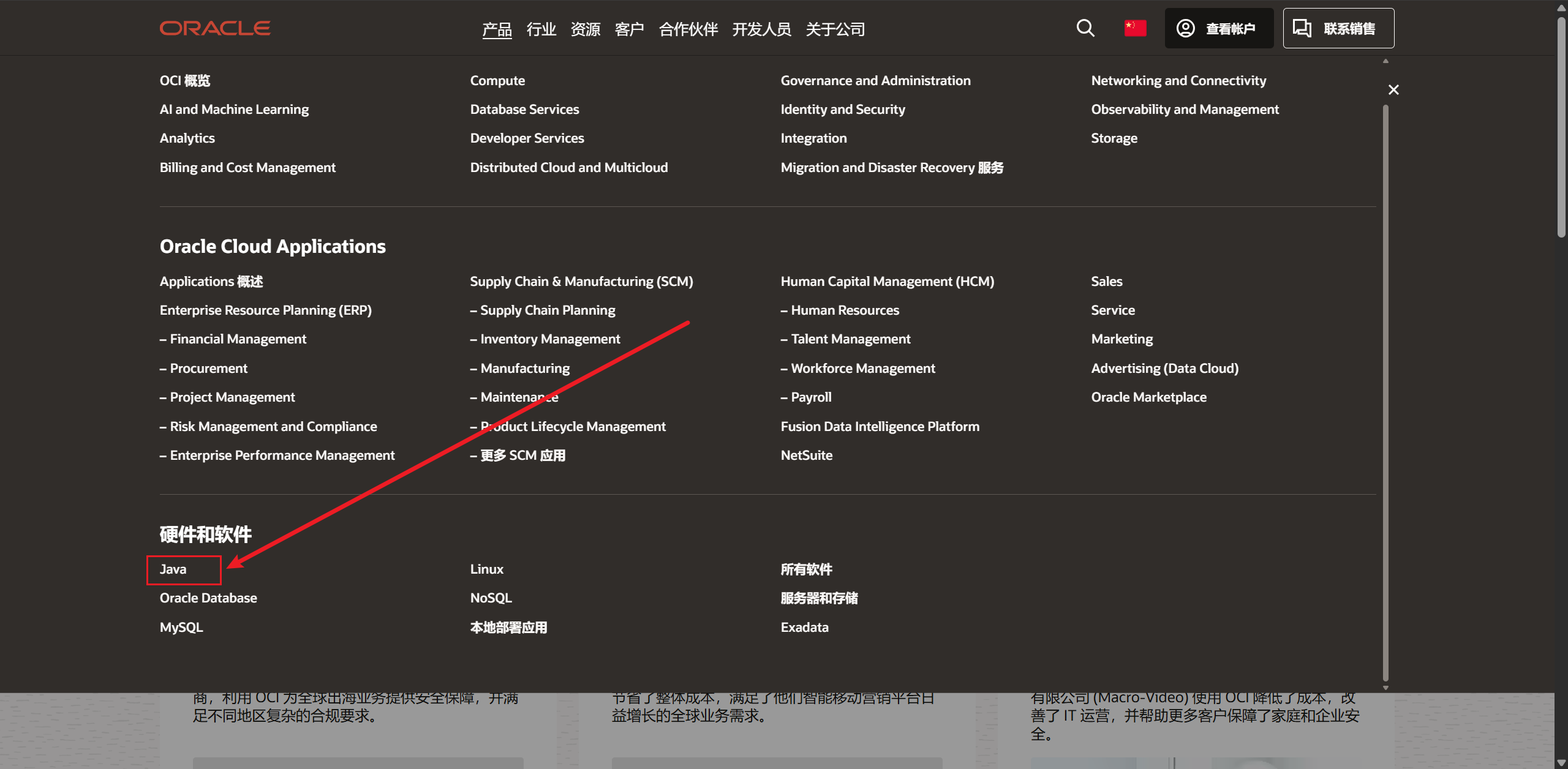Open Human Capital Management (HCM)
The width and height of the screenshot is (1568, 769).
888,282
